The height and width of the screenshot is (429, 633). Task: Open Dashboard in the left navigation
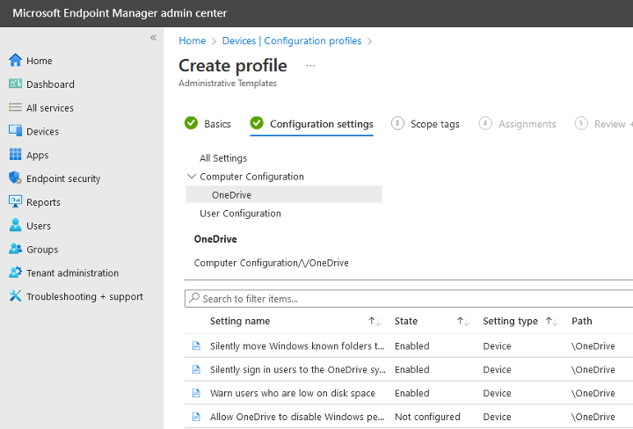tap(50, 84)
